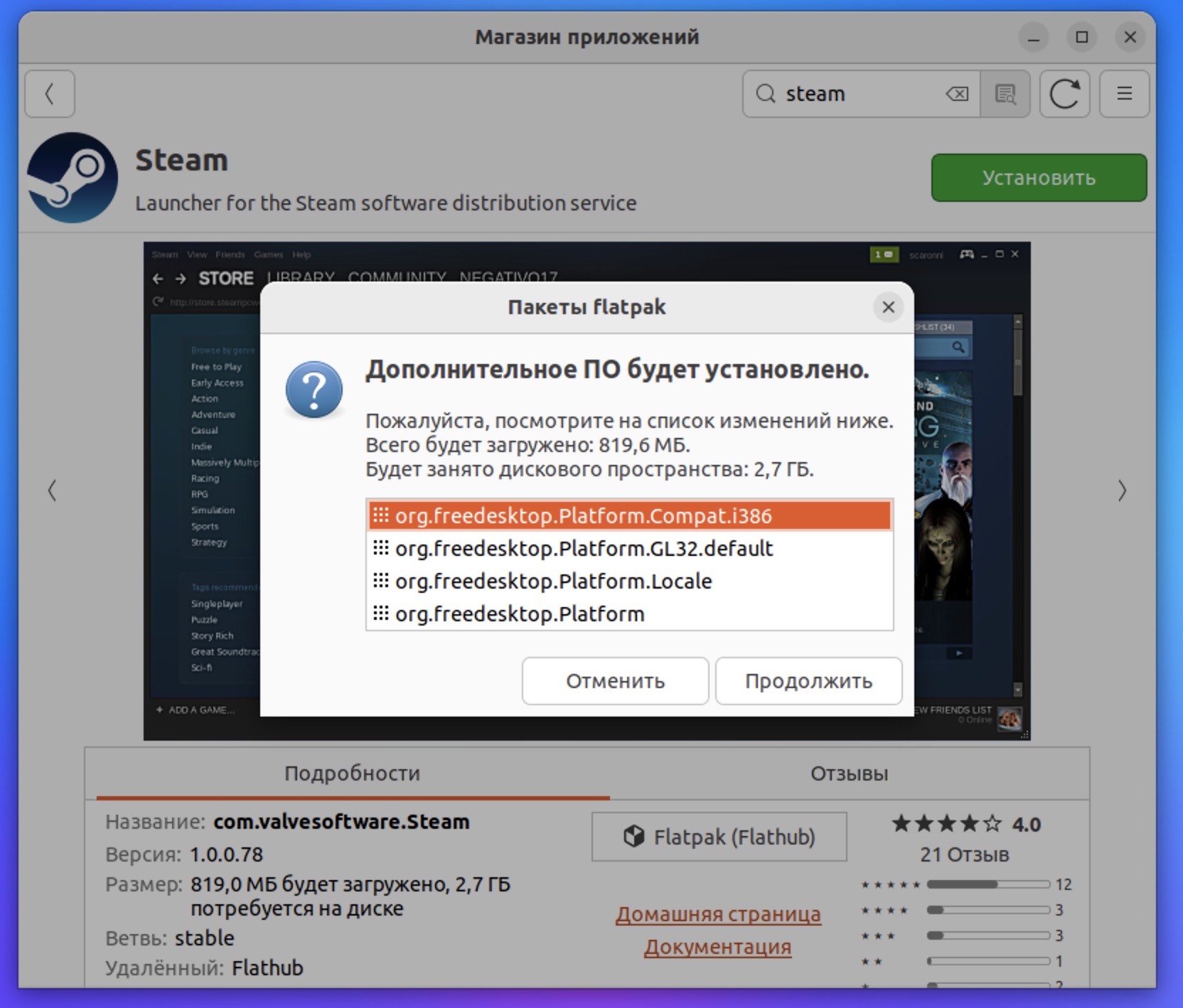Image resolution: width=1183 pixels, height=1008 pixels.
Task: Click the Steam application logo
Action: pyautogui.click(x=73, y=178)
